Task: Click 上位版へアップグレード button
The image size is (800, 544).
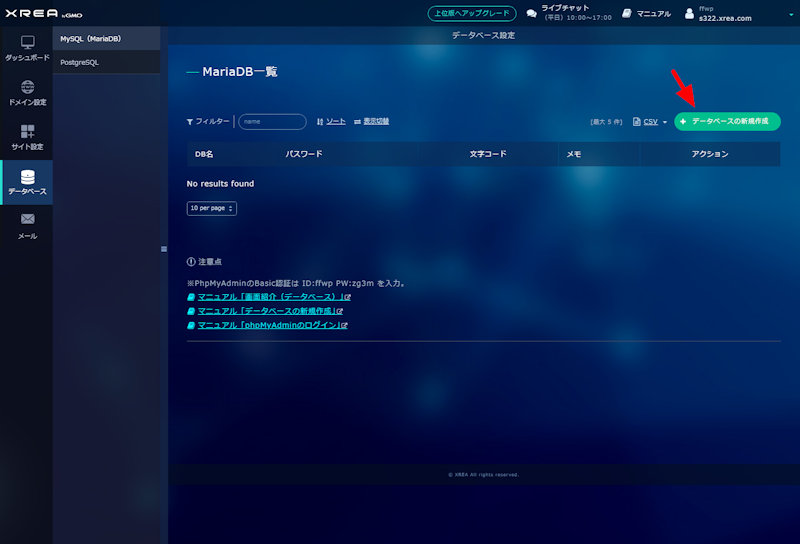Action: coord(471,14)
